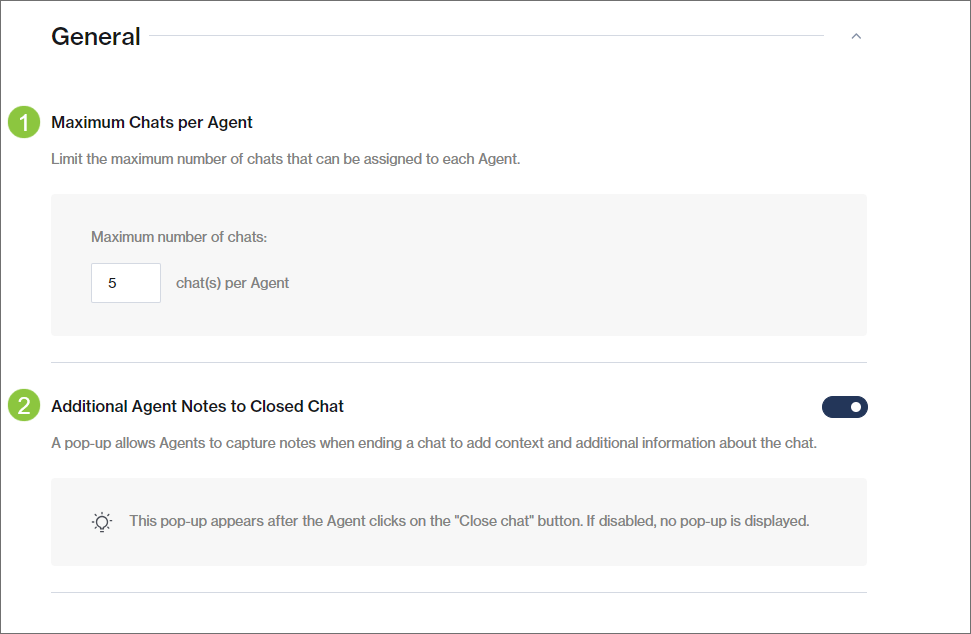Collapse the General section chevron
The height and width of the screenshot is (634, 971).
click(855, 37)
